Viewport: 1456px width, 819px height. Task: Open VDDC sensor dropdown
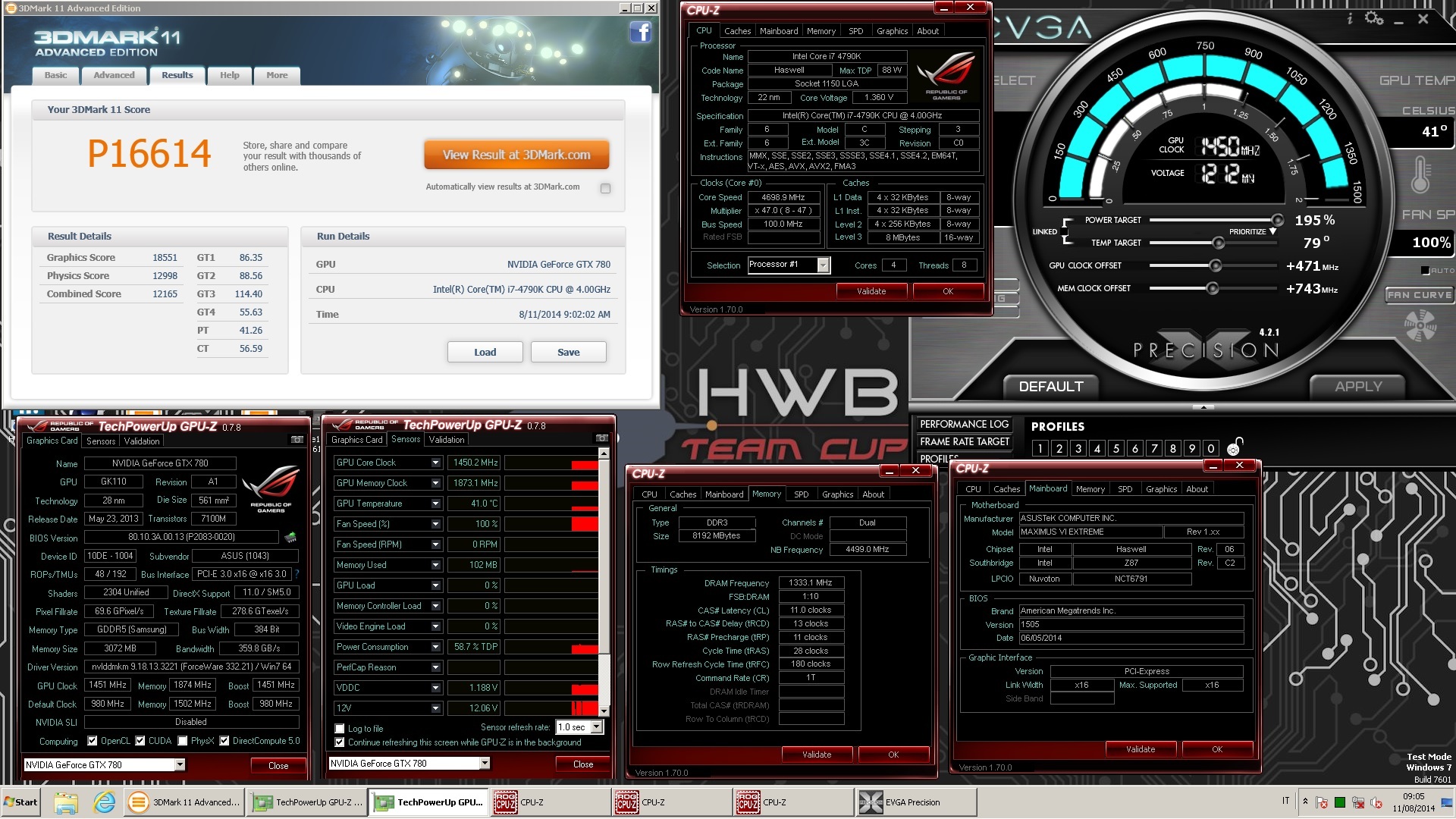pyautogui.click(x=436, y=688)
